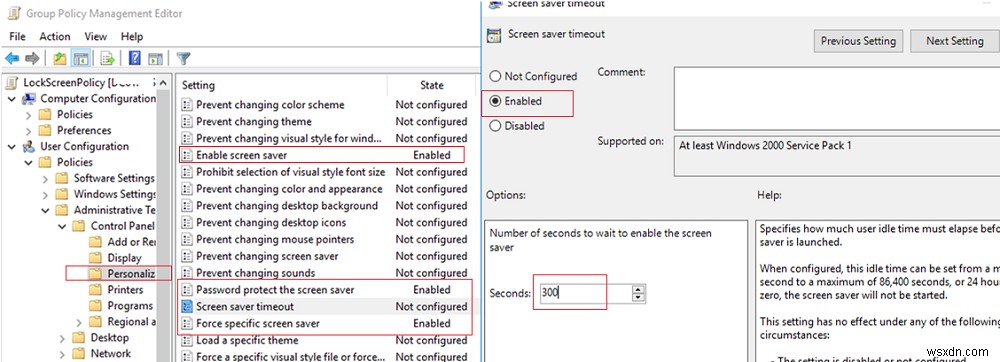Open the Help menu

pos(132,36)
